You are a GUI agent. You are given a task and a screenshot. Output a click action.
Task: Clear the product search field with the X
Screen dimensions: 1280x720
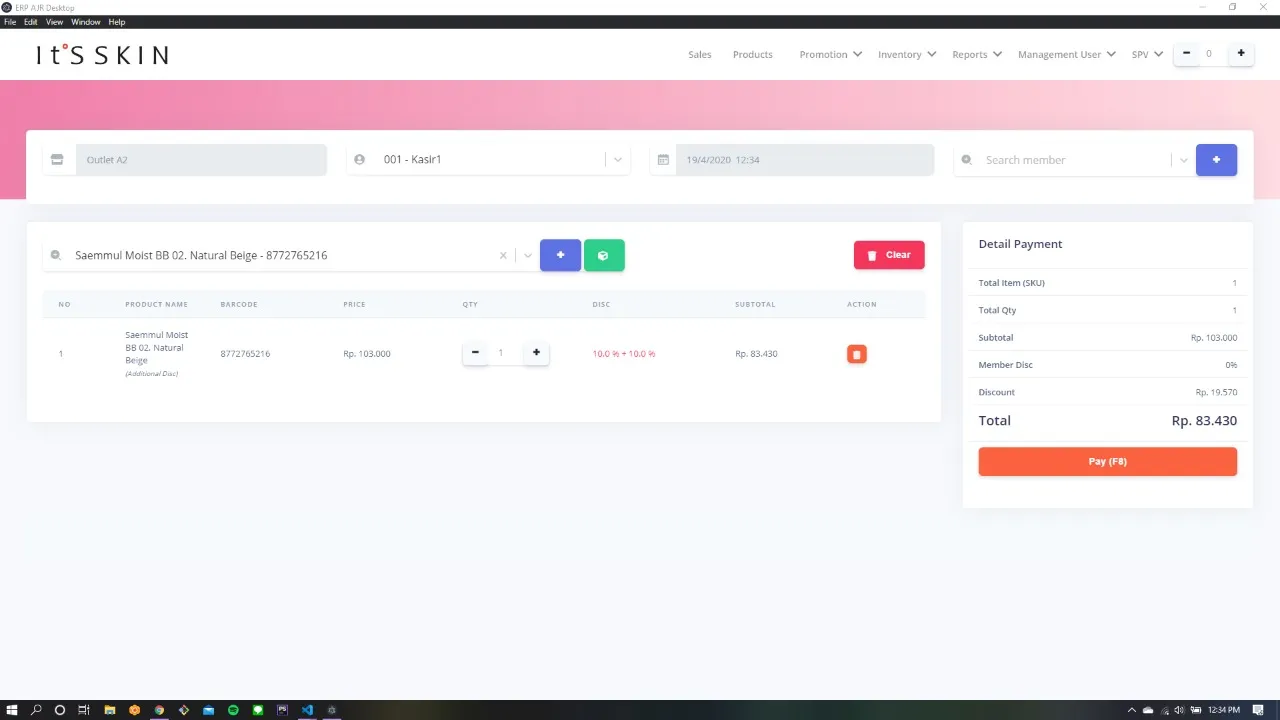click(x=503, y=255)
